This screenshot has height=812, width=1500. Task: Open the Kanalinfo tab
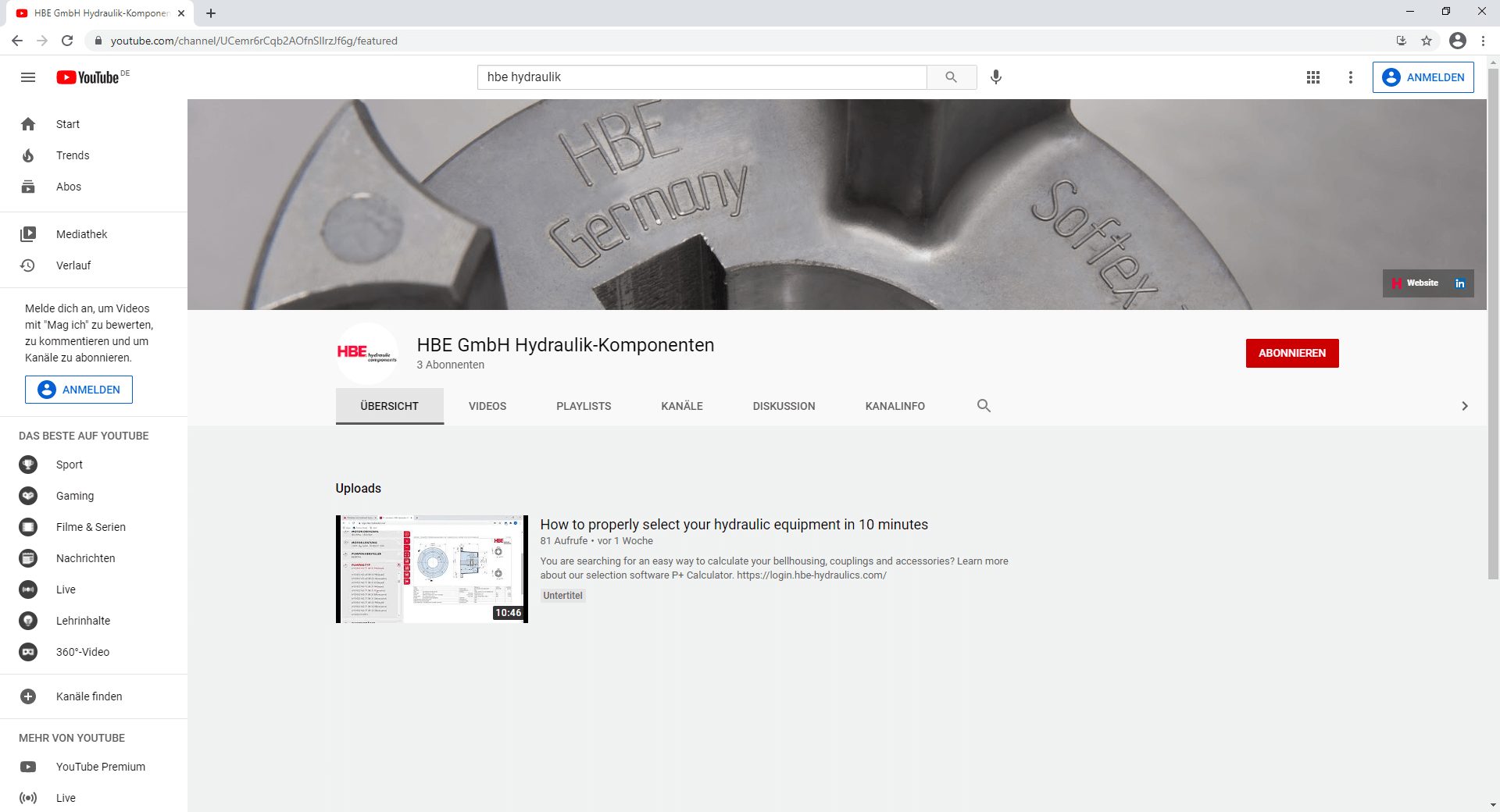click(x=895, y=406)
